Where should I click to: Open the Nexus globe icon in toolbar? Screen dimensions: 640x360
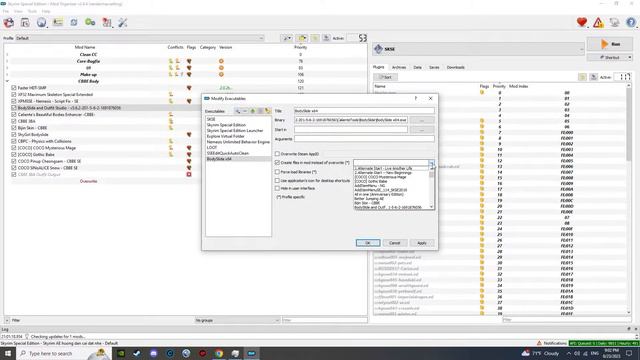pos(41,22)
